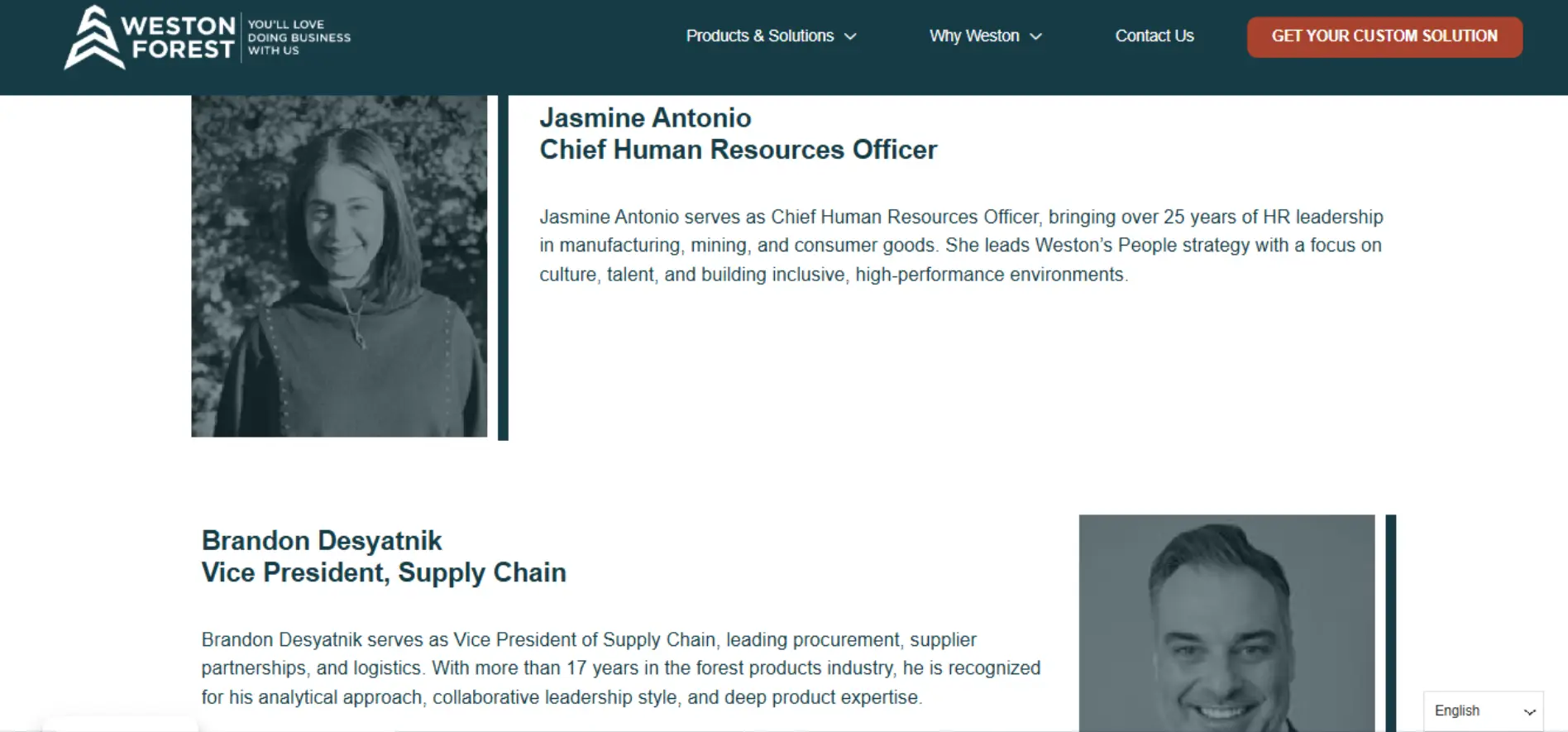Click the Weston Forest wordmark text
Image resolution: width=1568 pixels, height=732 pixels.
179,38
